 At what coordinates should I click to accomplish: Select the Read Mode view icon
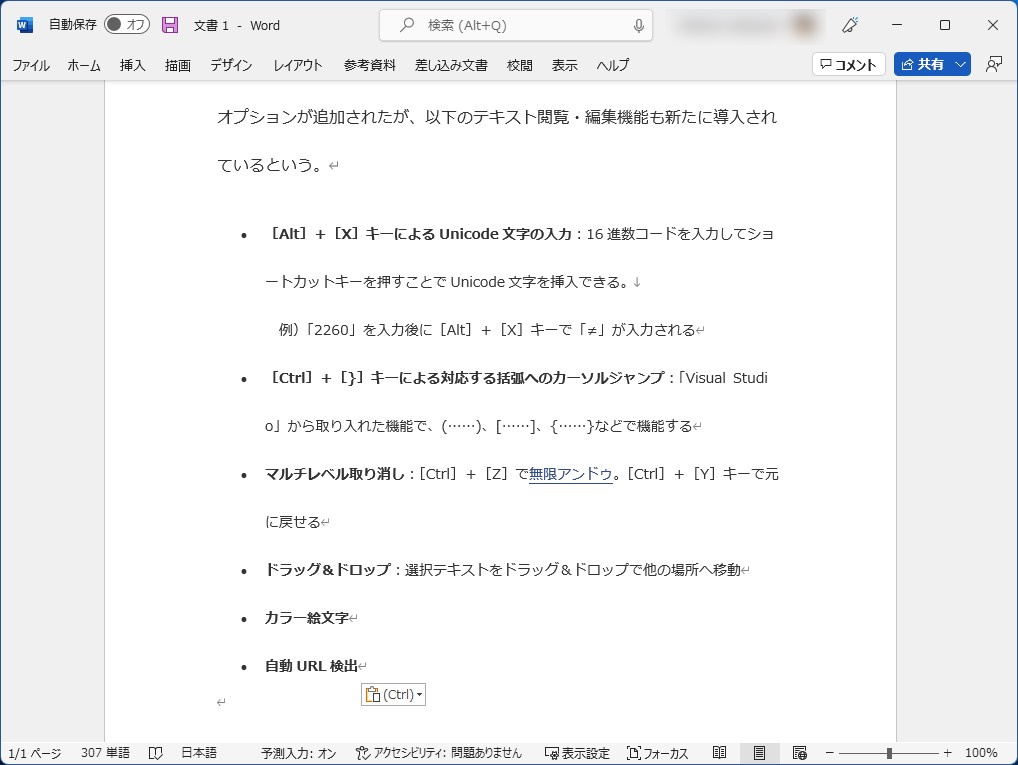721,753
